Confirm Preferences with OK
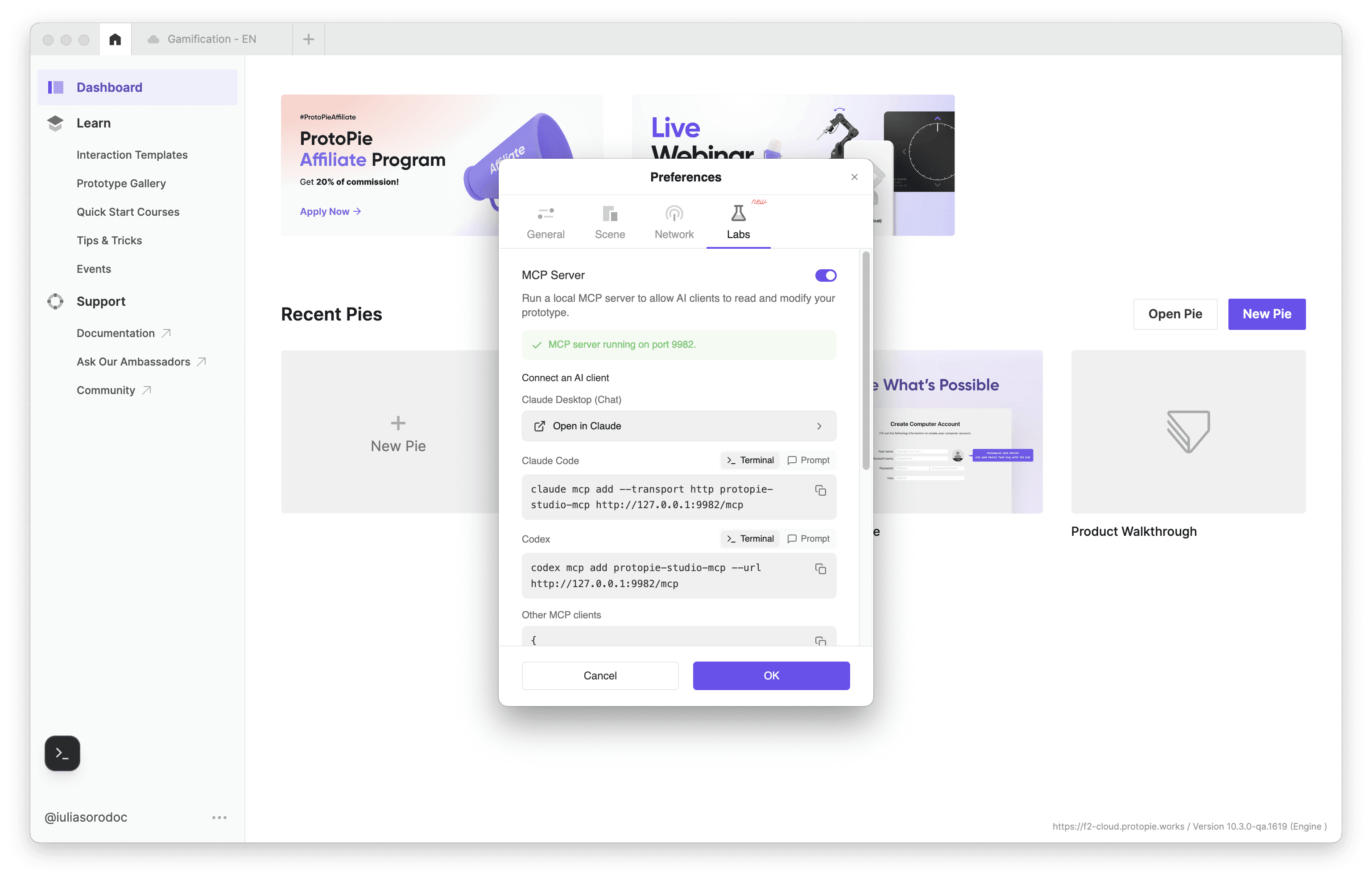The height and width of the screenshot is (880, 1372). (x=771, y=675)
